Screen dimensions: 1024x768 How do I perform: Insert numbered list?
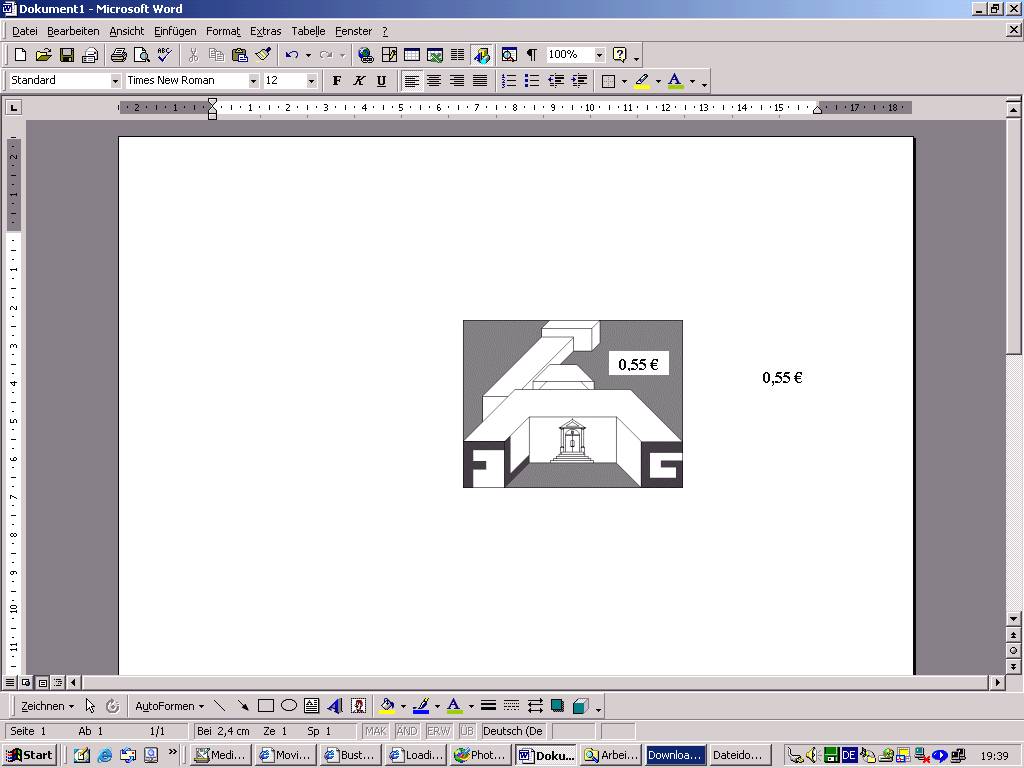509,80
